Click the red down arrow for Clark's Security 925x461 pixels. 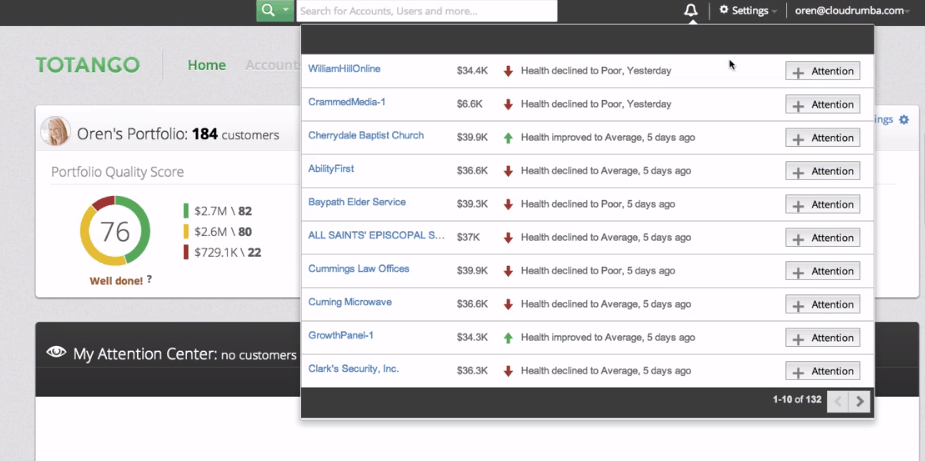point(508,371)
